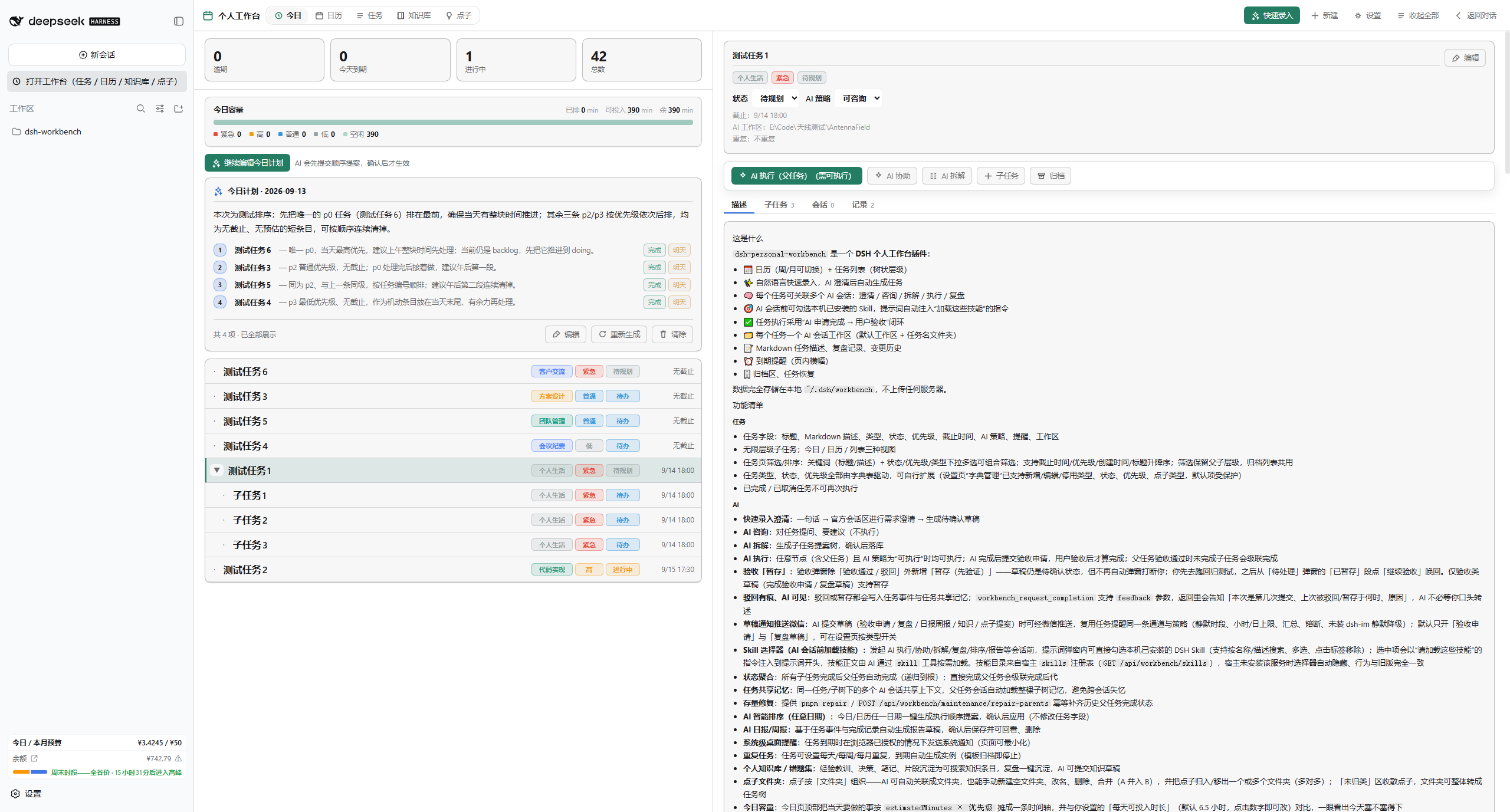1510x812 pixels.
Task: Postpone 测试任务 3 plan item to 明天
Action: coord(679,267)
